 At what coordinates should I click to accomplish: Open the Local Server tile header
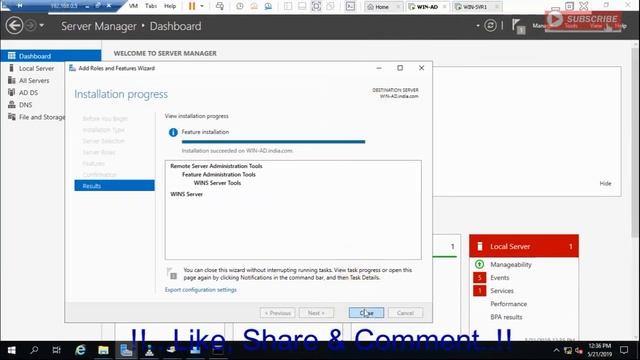[x=524, y=246]
